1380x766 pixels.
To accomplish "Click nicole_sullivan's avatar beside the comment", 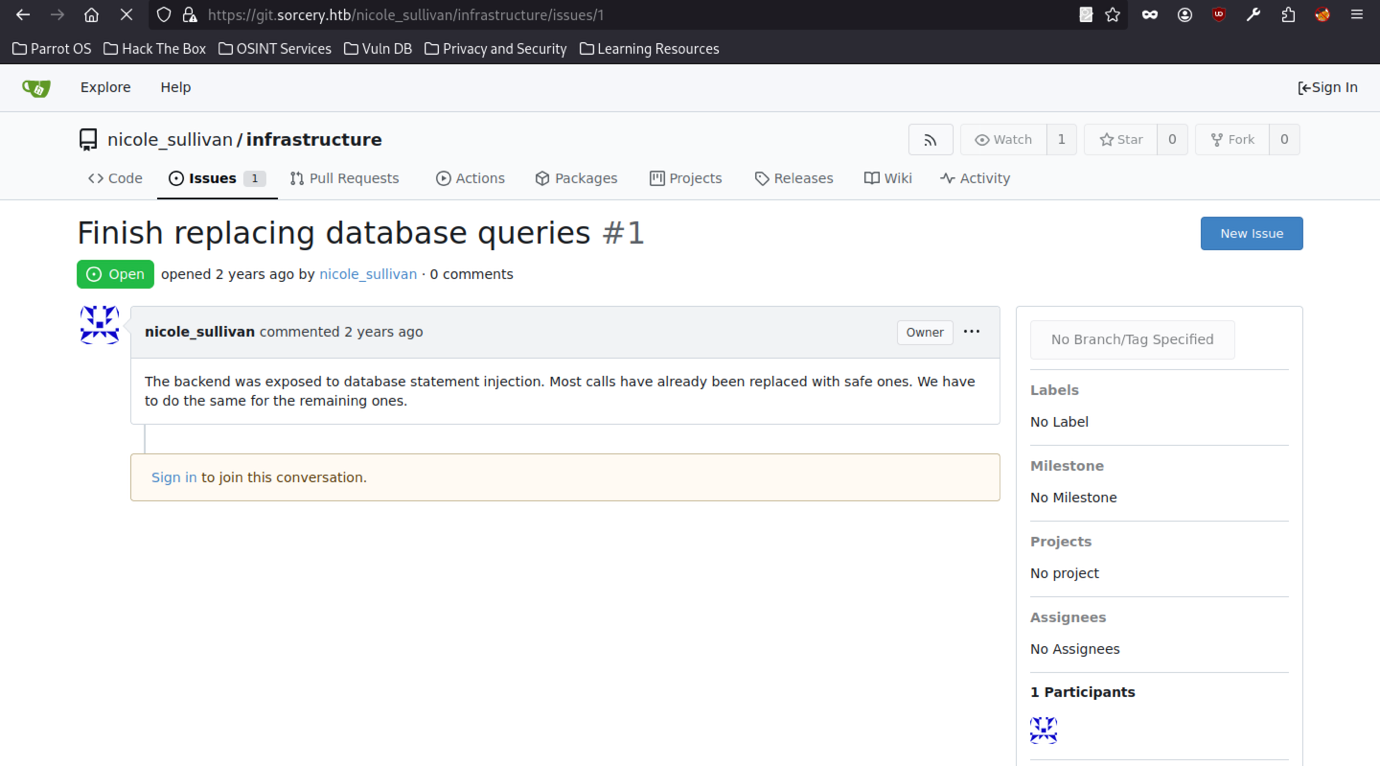I will [x=100, y=326].
